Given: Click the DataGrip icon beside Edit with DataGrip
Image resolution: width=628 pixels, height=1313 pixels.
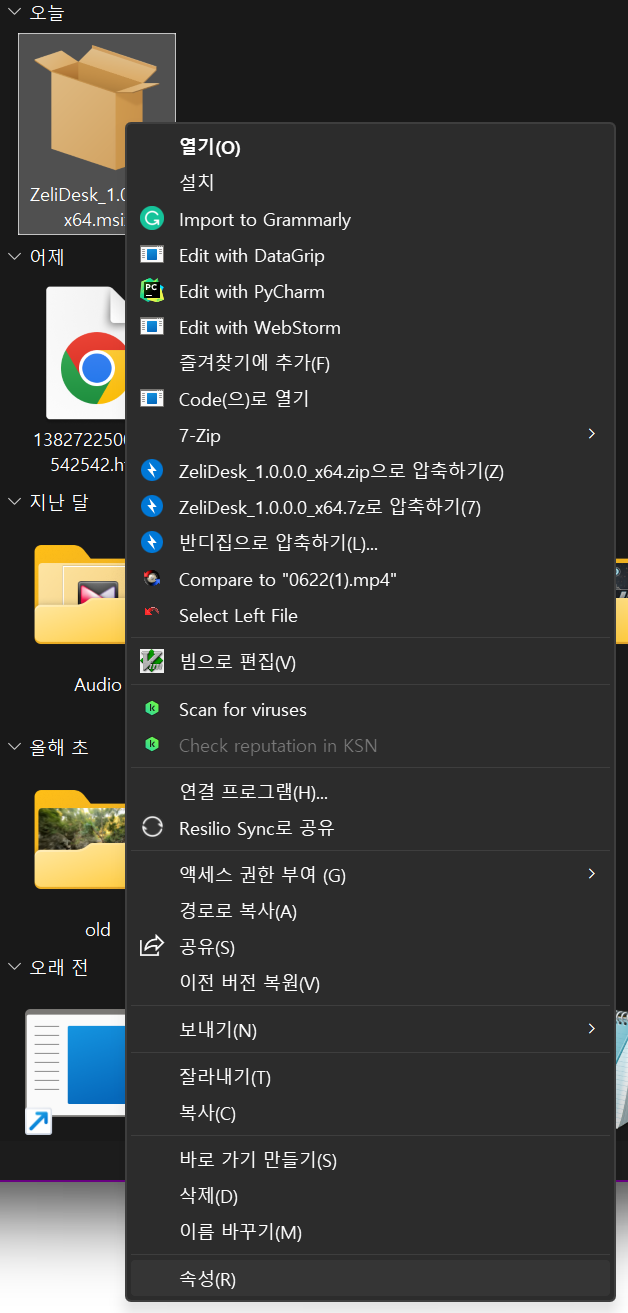Looking at the screenshot, I should pyautogui.click(x=152, y=255).
